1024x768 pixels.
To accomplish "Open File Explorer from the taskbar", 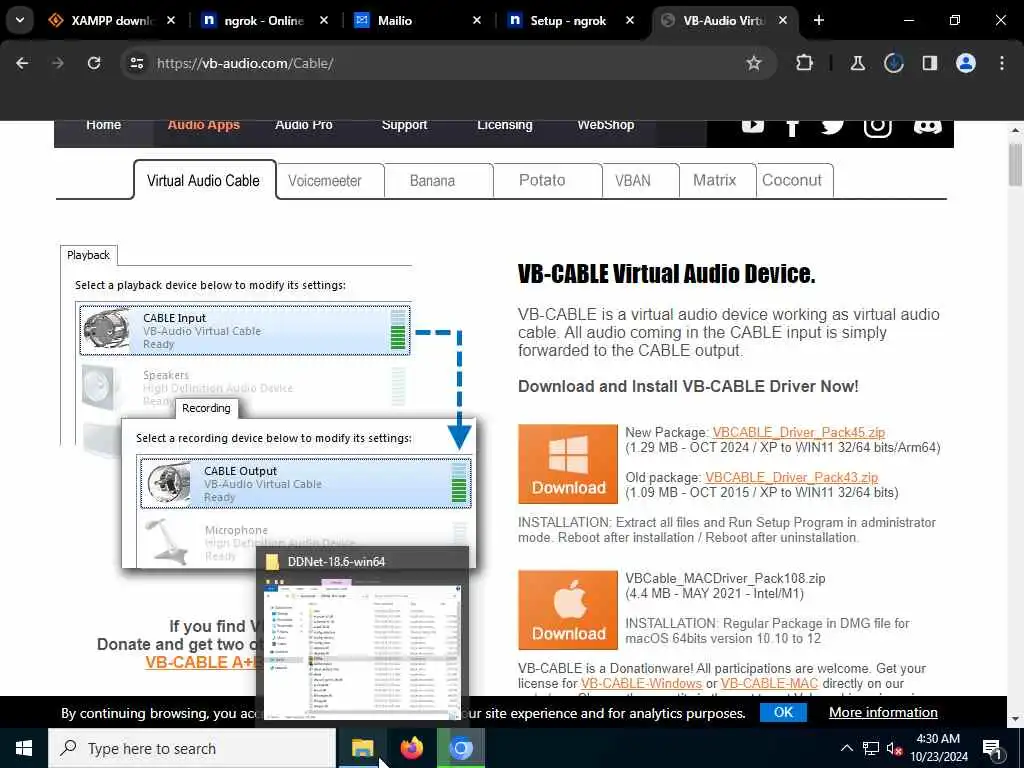I will pos(362,748).
